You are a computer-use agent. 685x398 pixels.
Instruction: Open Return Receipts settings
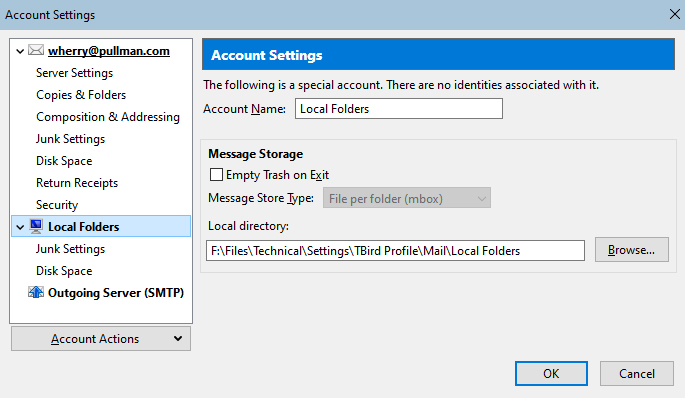(x=77, y=183)
